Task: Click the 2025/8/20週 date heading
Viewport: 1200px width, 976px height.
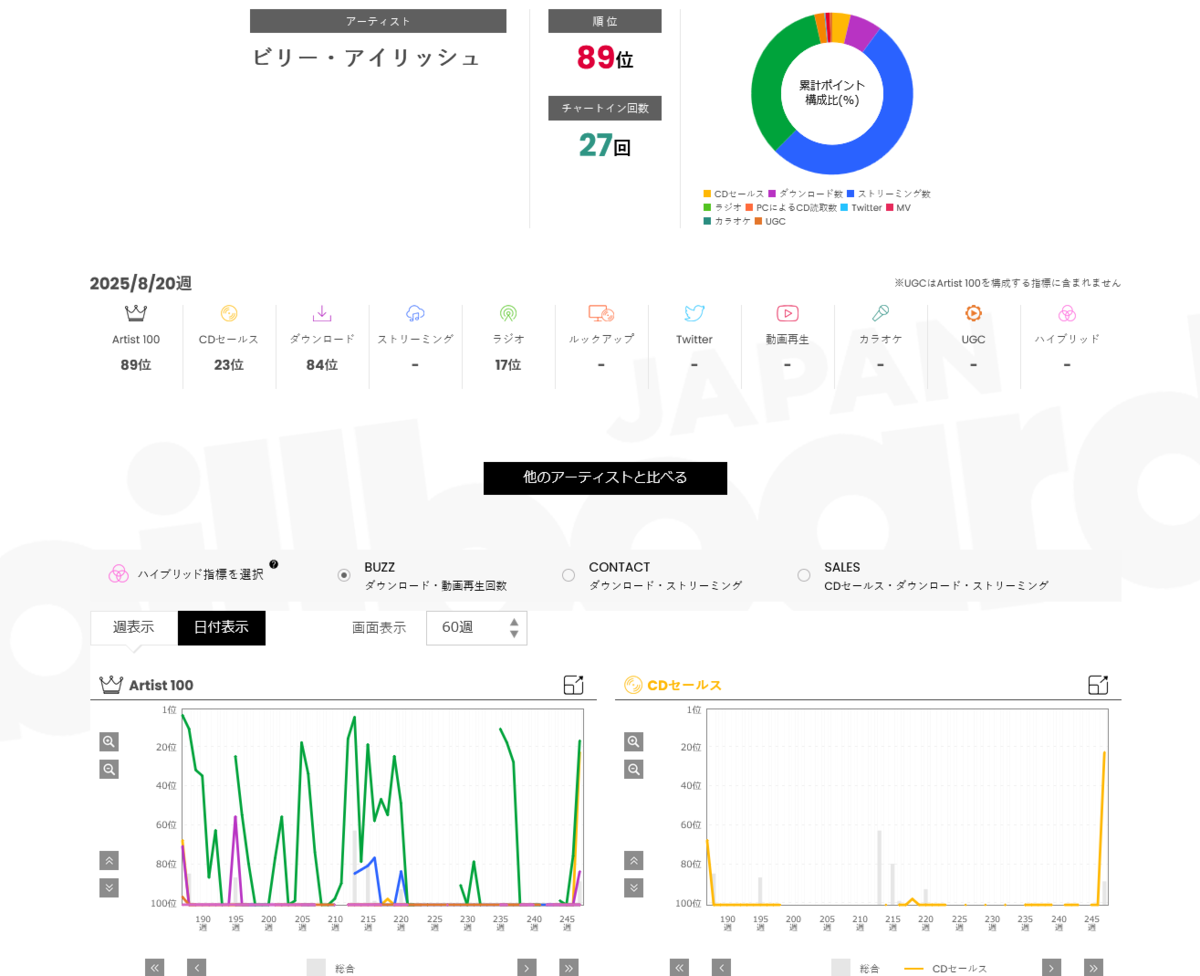Action: [x=141, y=283]
